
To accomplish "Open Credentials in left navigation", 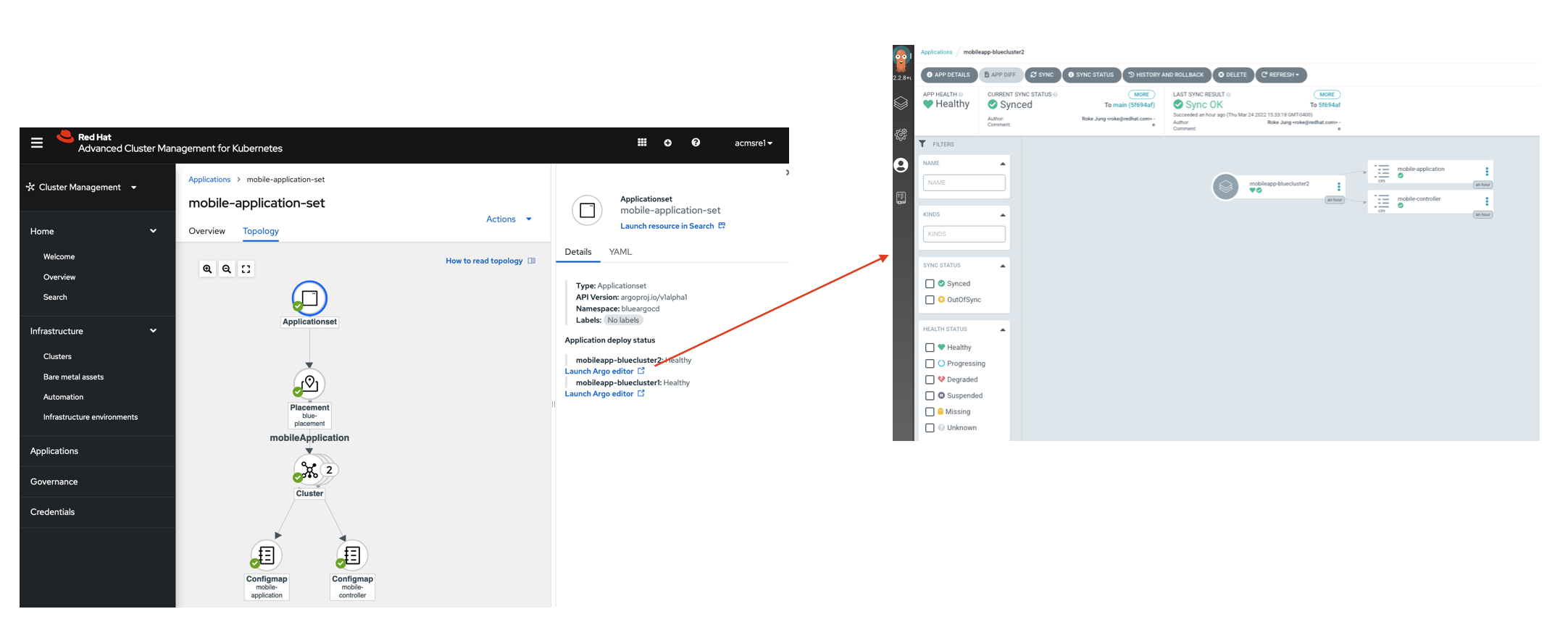I will (53, 512).
